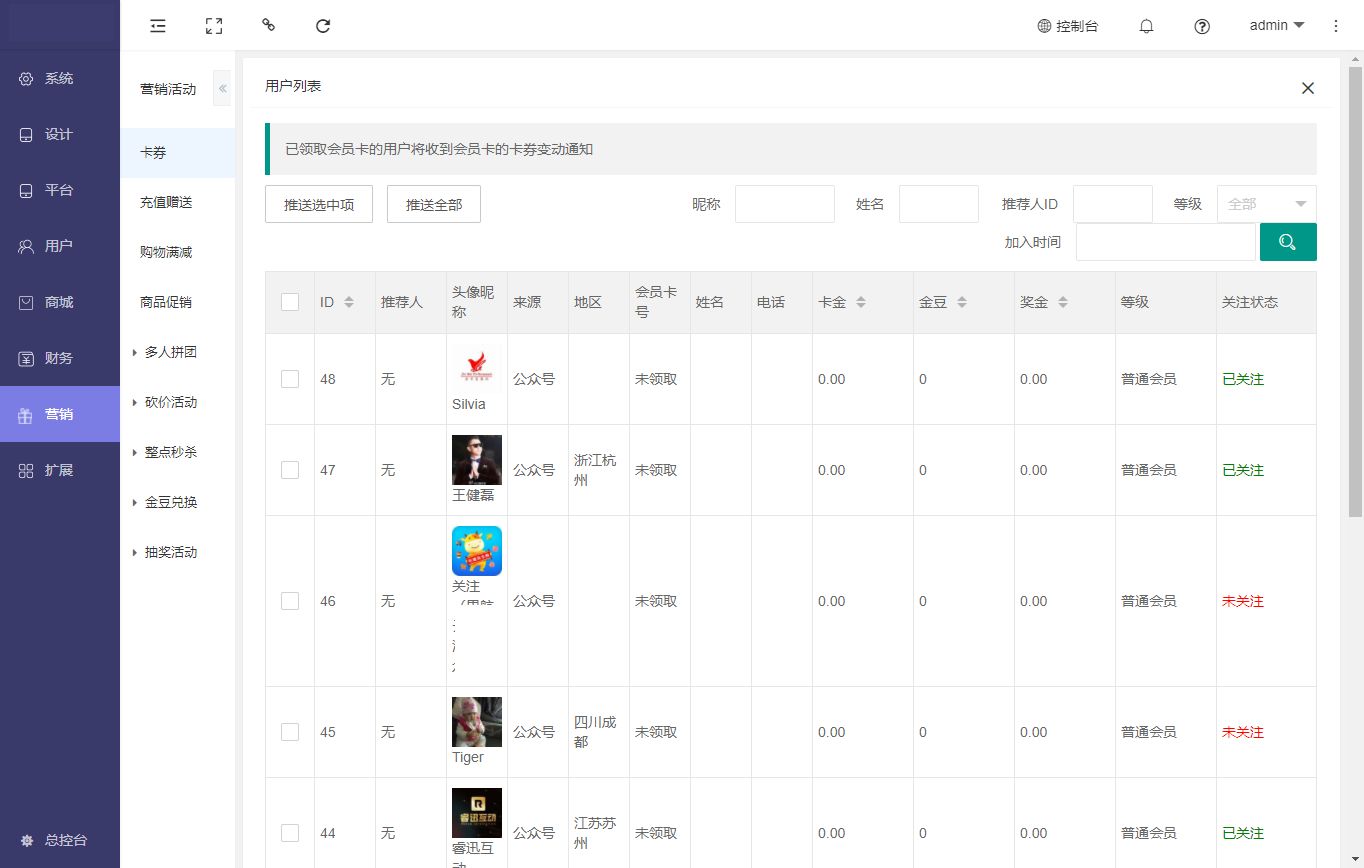Check the row for user ID 45

tap(290, 732)
